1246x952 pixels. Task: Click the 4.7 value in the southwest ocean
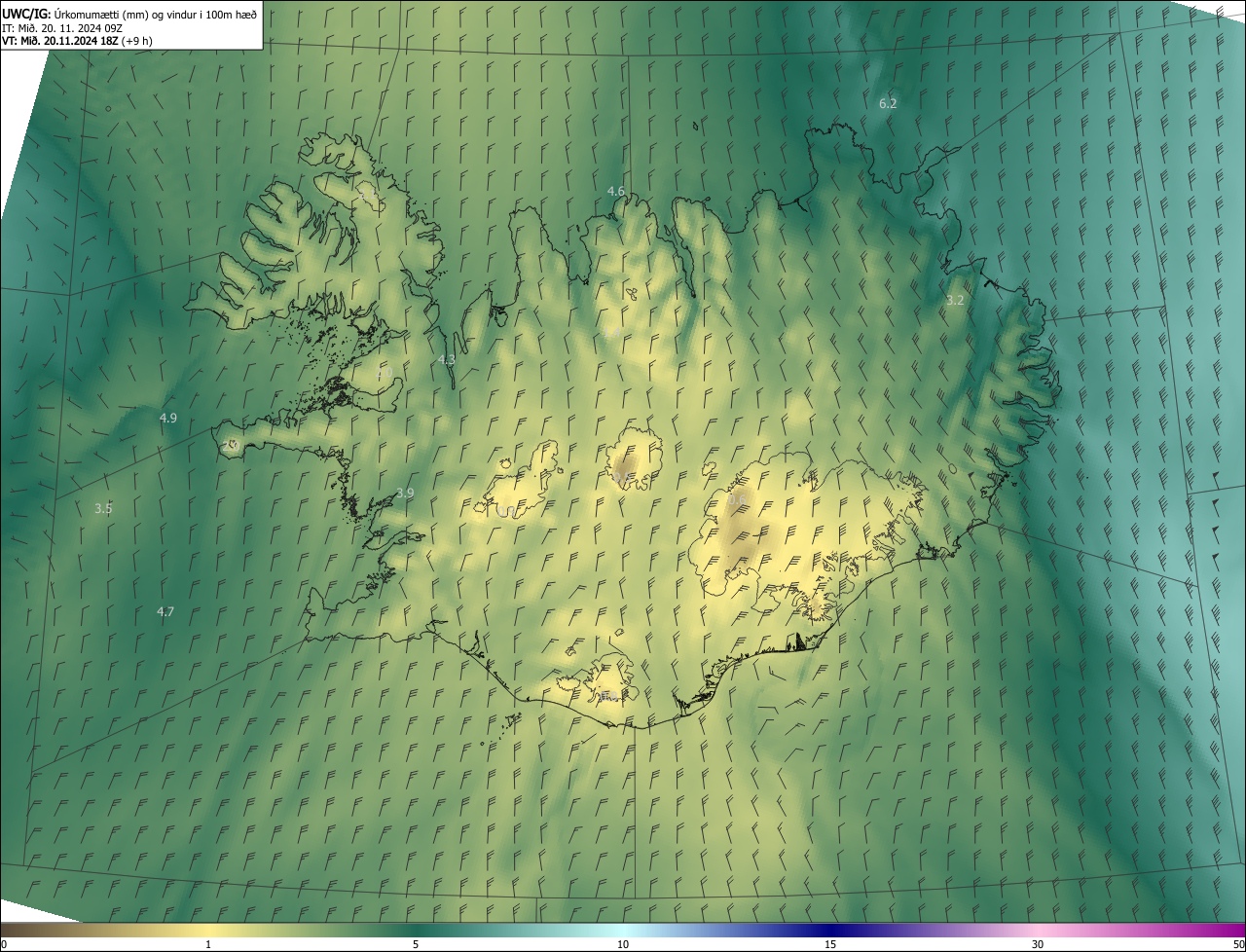click(x=165, y=611)
